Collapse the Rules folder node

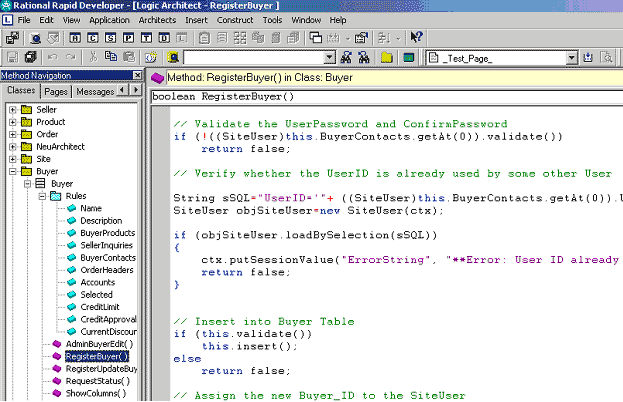(41, 196)
